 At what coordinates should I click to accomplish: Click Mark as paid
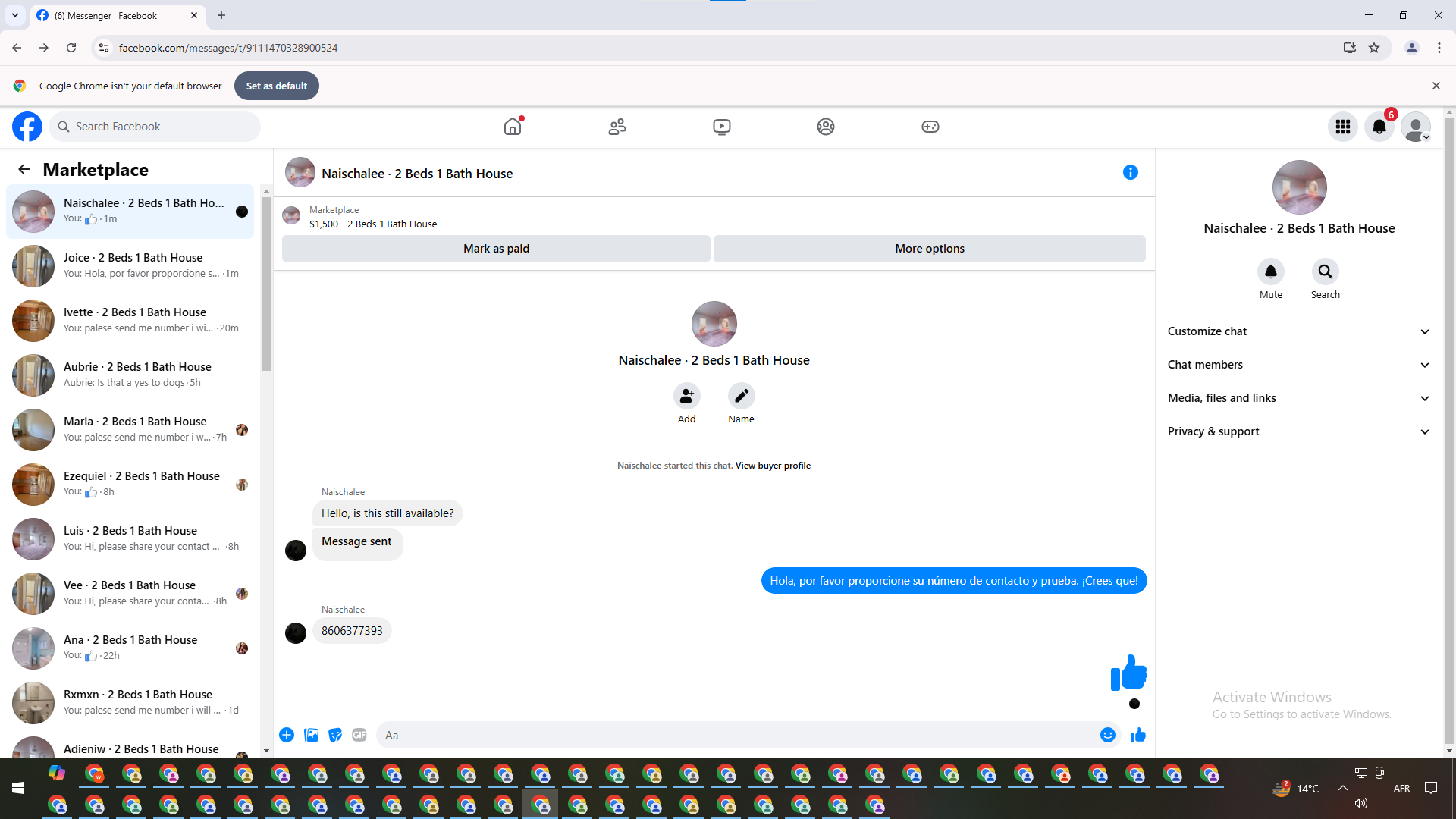(497, 249)
